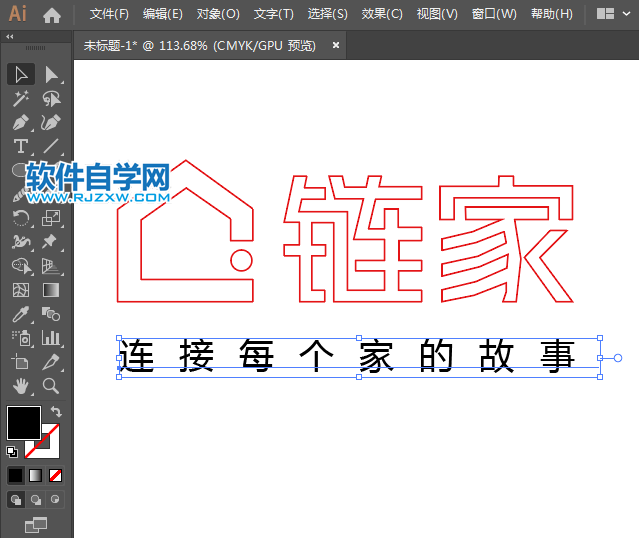Viewport: 639px width, 538px height.
Task: Click the bottom-right bounding box handle
Action: (x=600, y=377)
